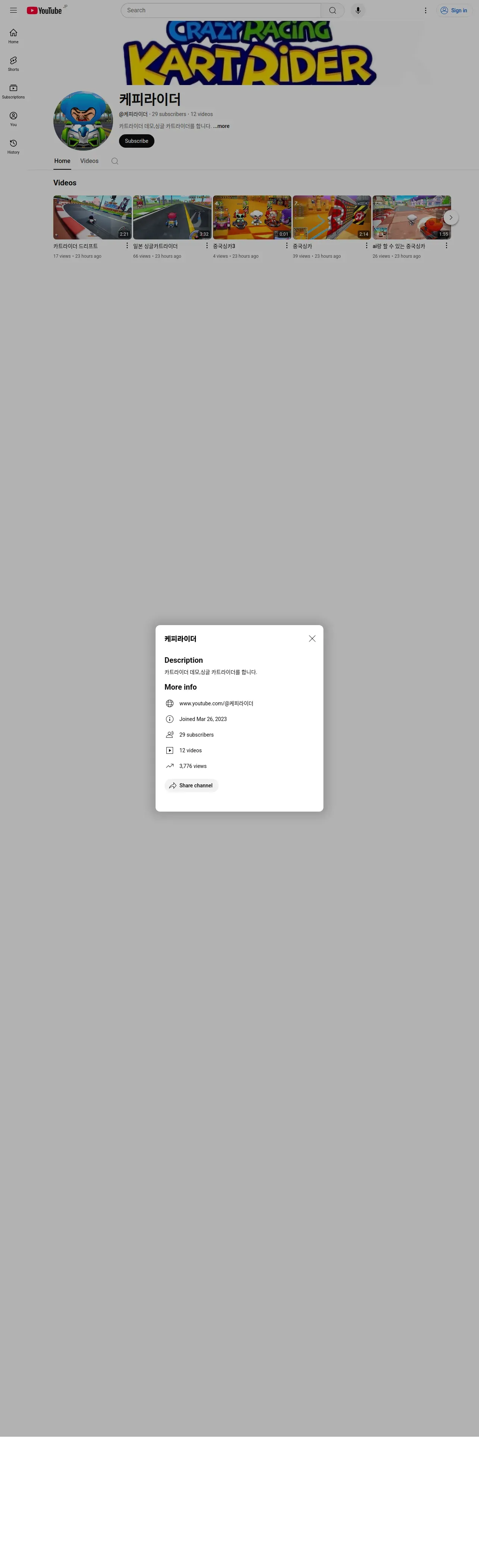Open the settings three-dot menu in header

425,10
